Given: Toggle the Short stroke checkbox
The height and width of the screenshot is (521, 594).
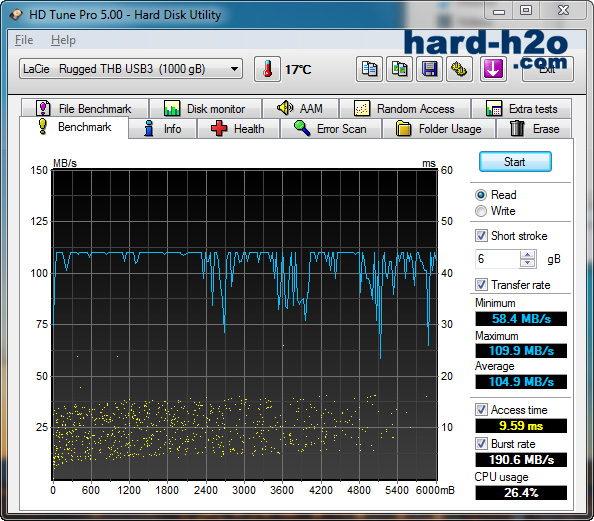Looking at the screenshot, I should 481,236.
